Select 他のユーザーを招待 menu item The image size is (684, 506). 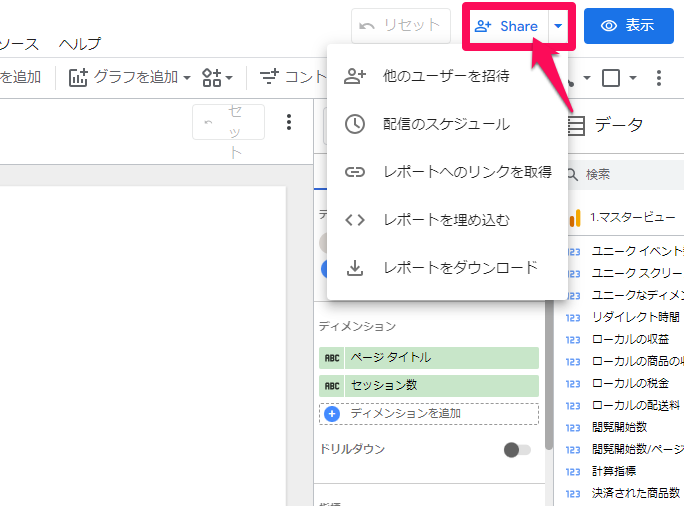coord(447,76)
